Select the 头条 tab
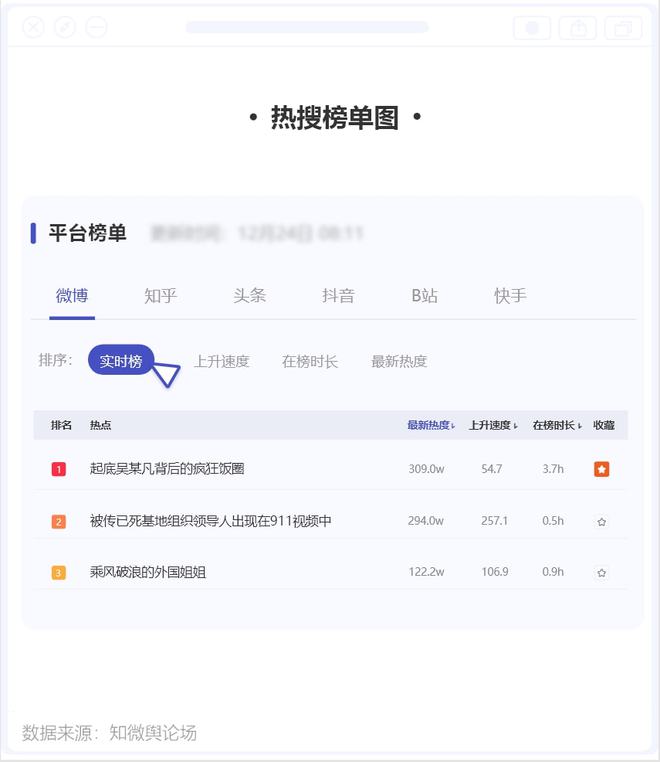660x762 pixels. pyautogui.click(x=249, y=295)
